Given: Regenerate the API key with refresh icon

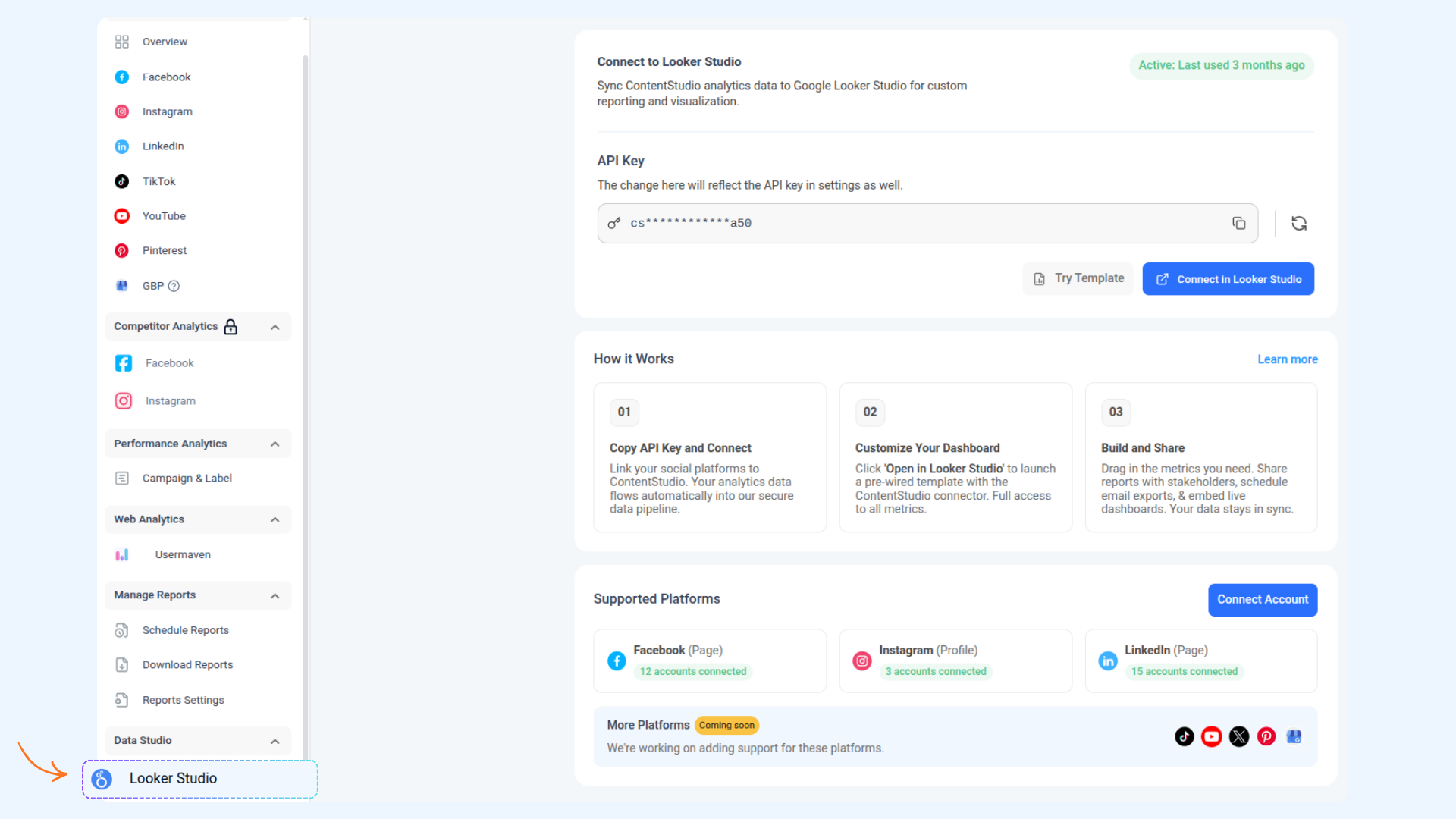Looking at the screenshot, I should pyautogui.click(x=1299, y=223).
